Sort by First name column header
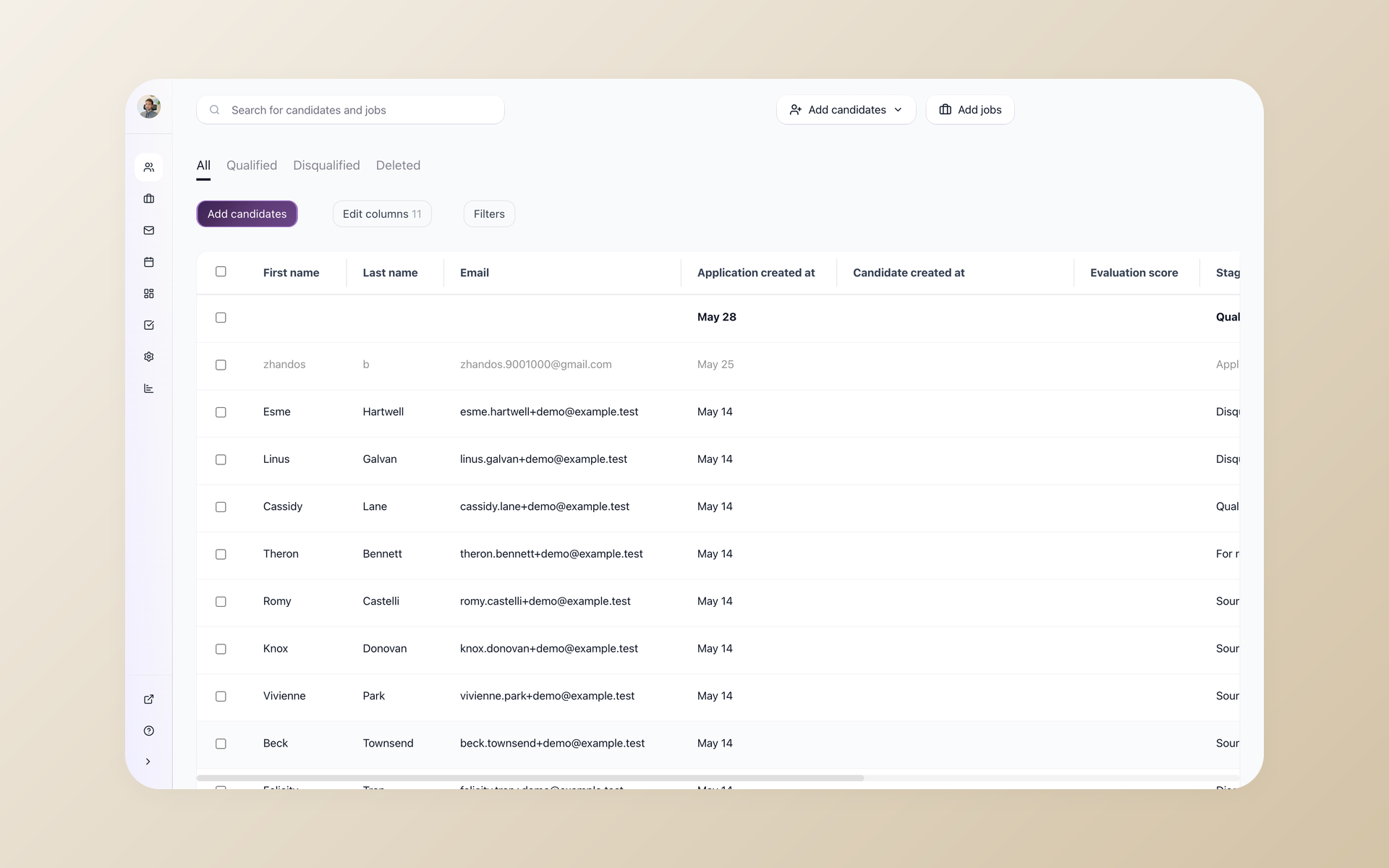 coord(291,273)
